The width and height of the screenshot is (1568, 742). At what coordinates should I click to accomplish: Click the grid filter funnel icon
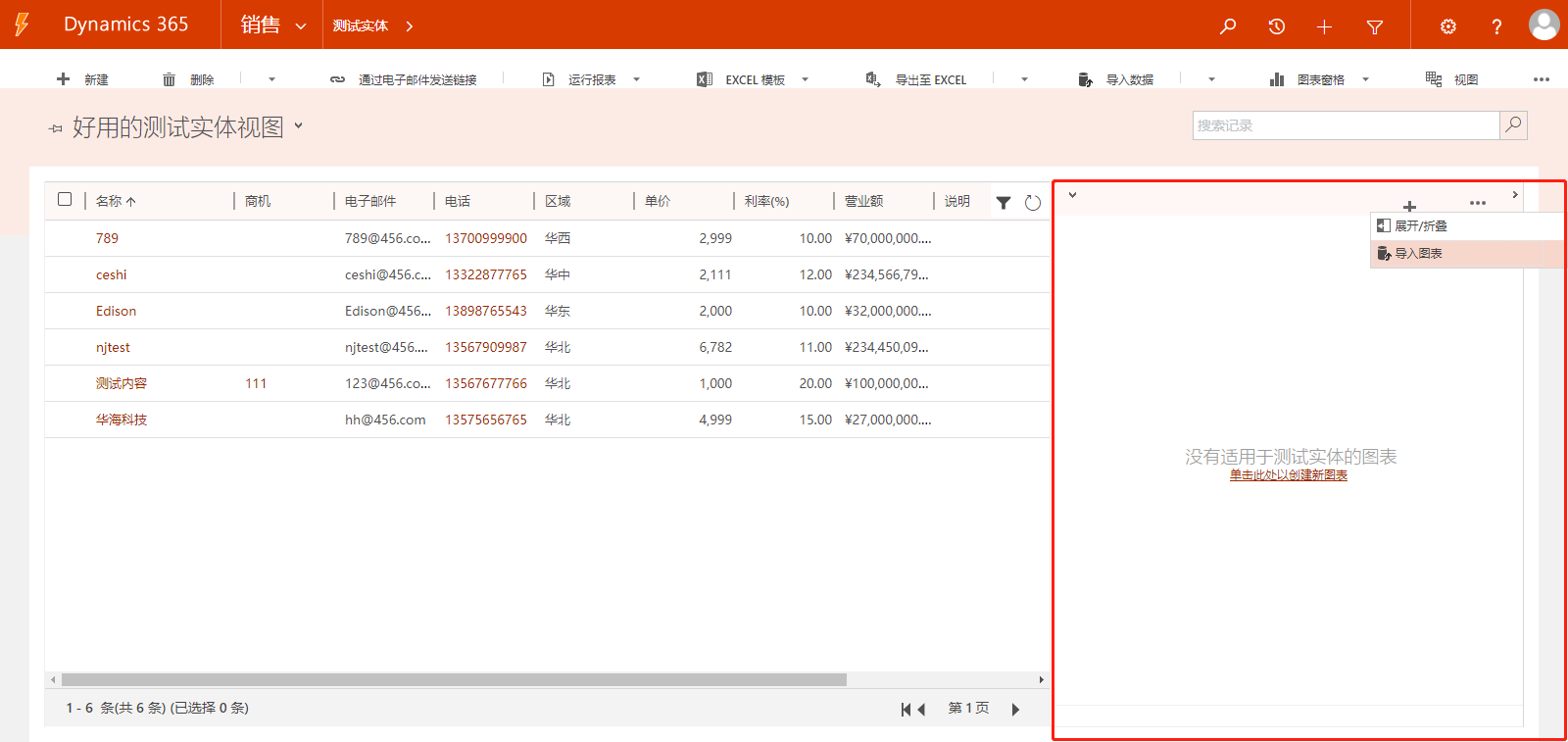pyautogui.click(x=1004, y=203)
